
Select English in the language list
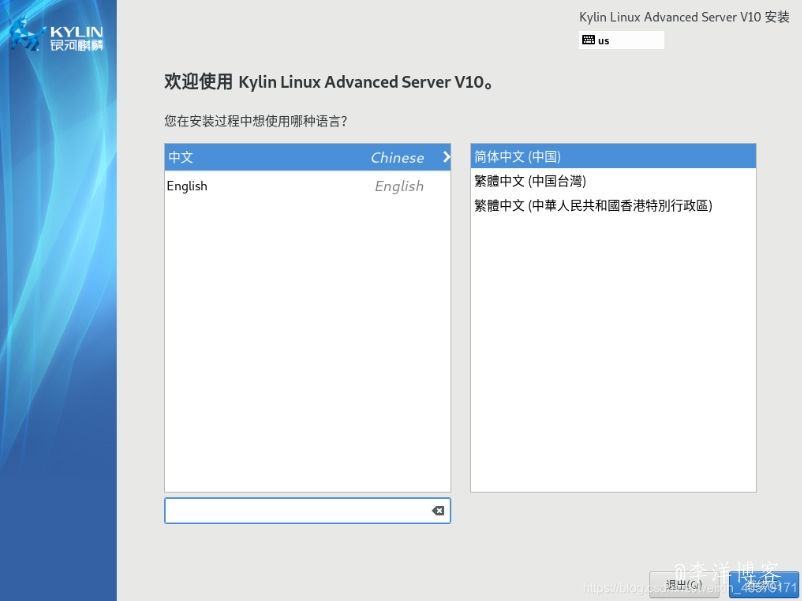point(300,186)
